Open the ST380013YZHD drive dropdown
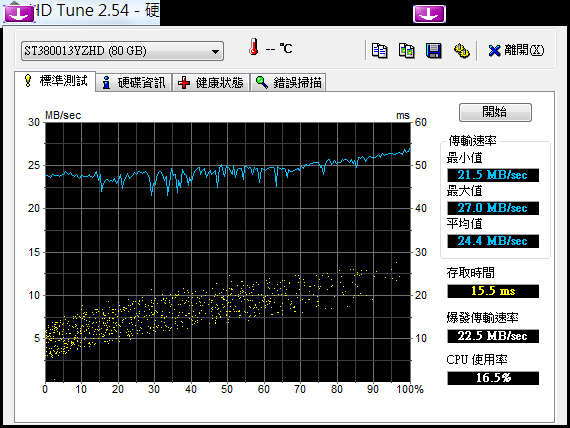 point(122,51)
